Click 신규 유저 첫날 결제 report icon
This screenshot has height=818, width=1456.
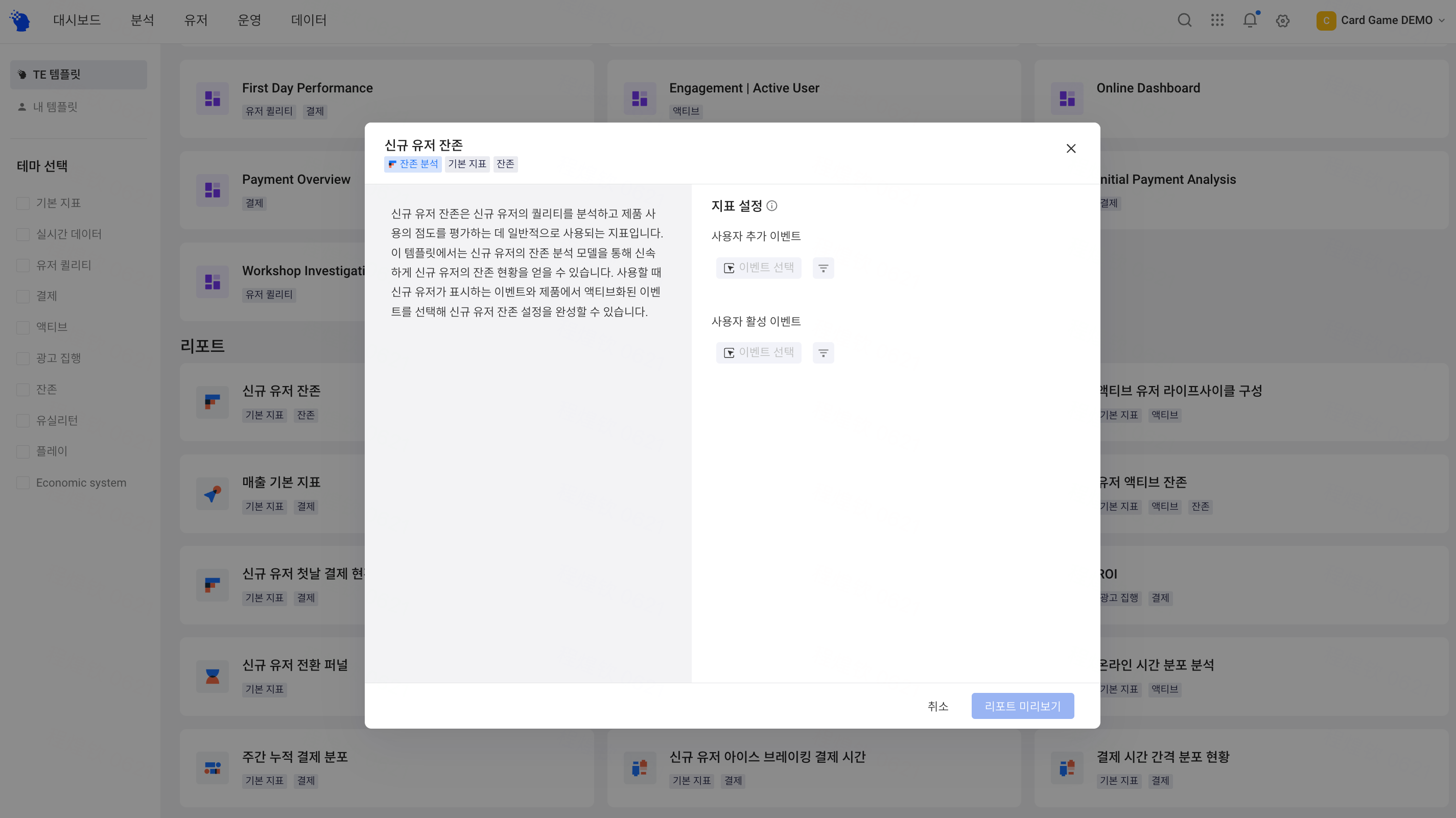click(213, 585)
